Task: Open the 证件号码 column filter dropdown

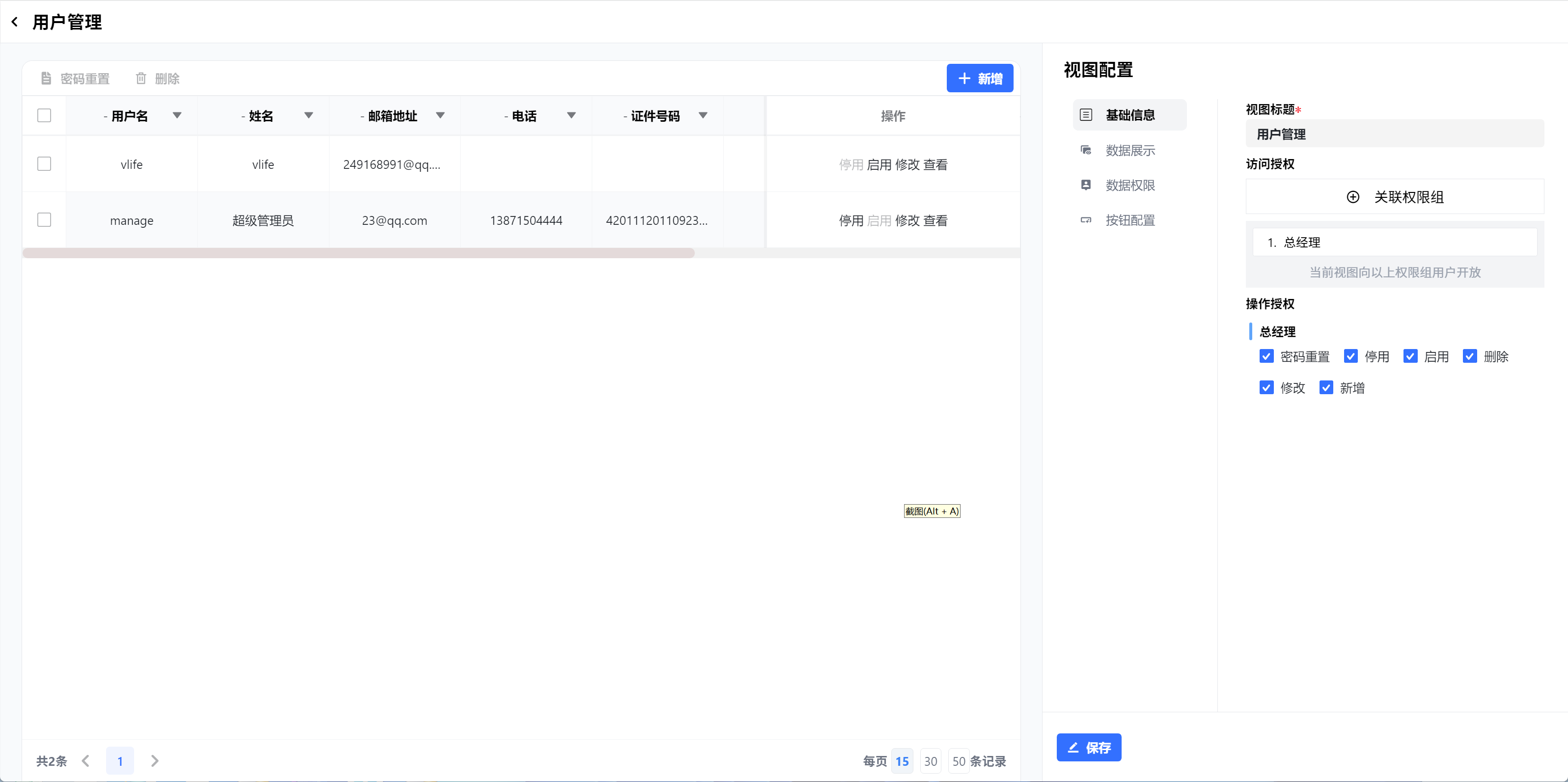Action: [x=702, y=116]
